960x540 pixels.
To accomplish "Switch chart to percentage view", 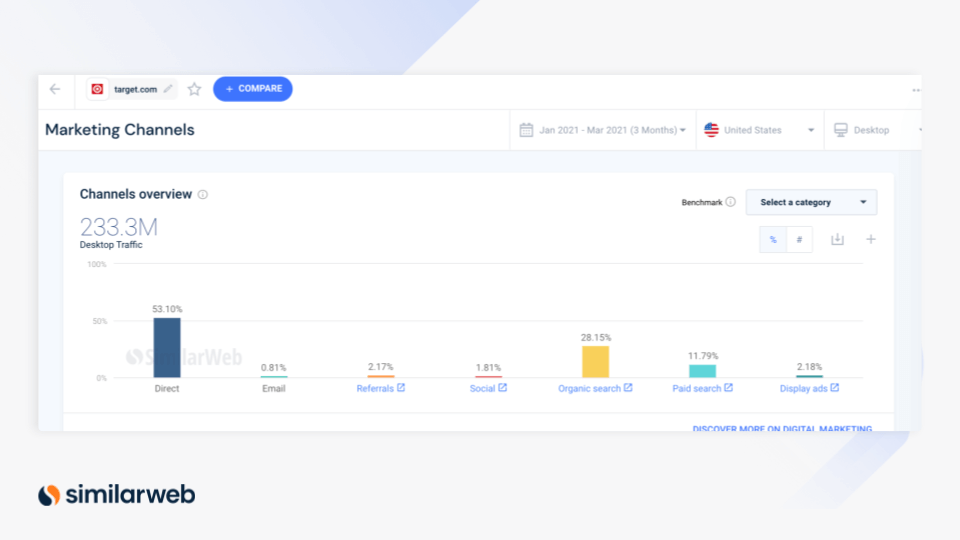I will point(773,239).
